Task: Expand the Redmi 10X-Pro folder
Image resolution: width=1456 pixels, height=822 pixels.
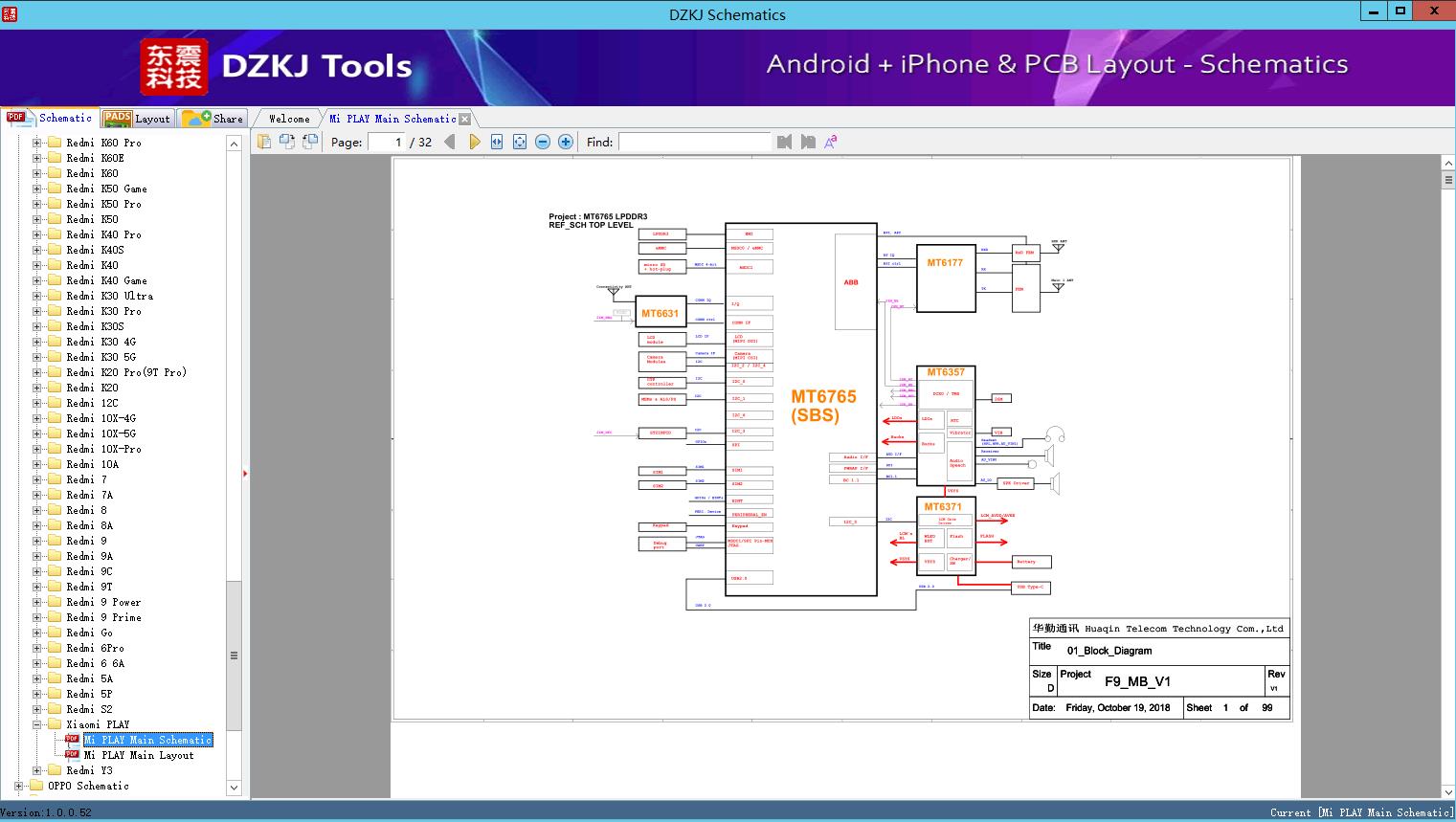Action: (36, 449)
